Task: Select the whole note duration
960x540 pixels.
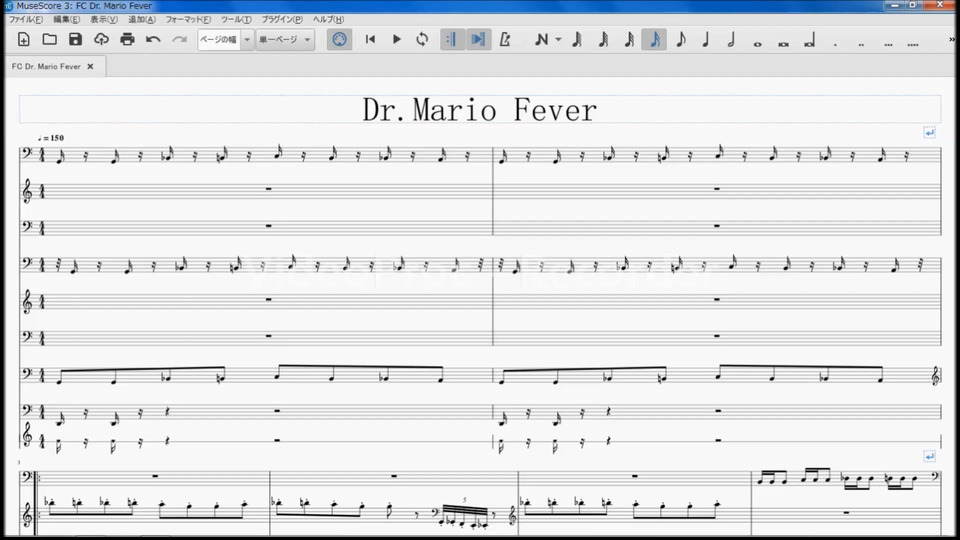Action: tap(757, 43)
